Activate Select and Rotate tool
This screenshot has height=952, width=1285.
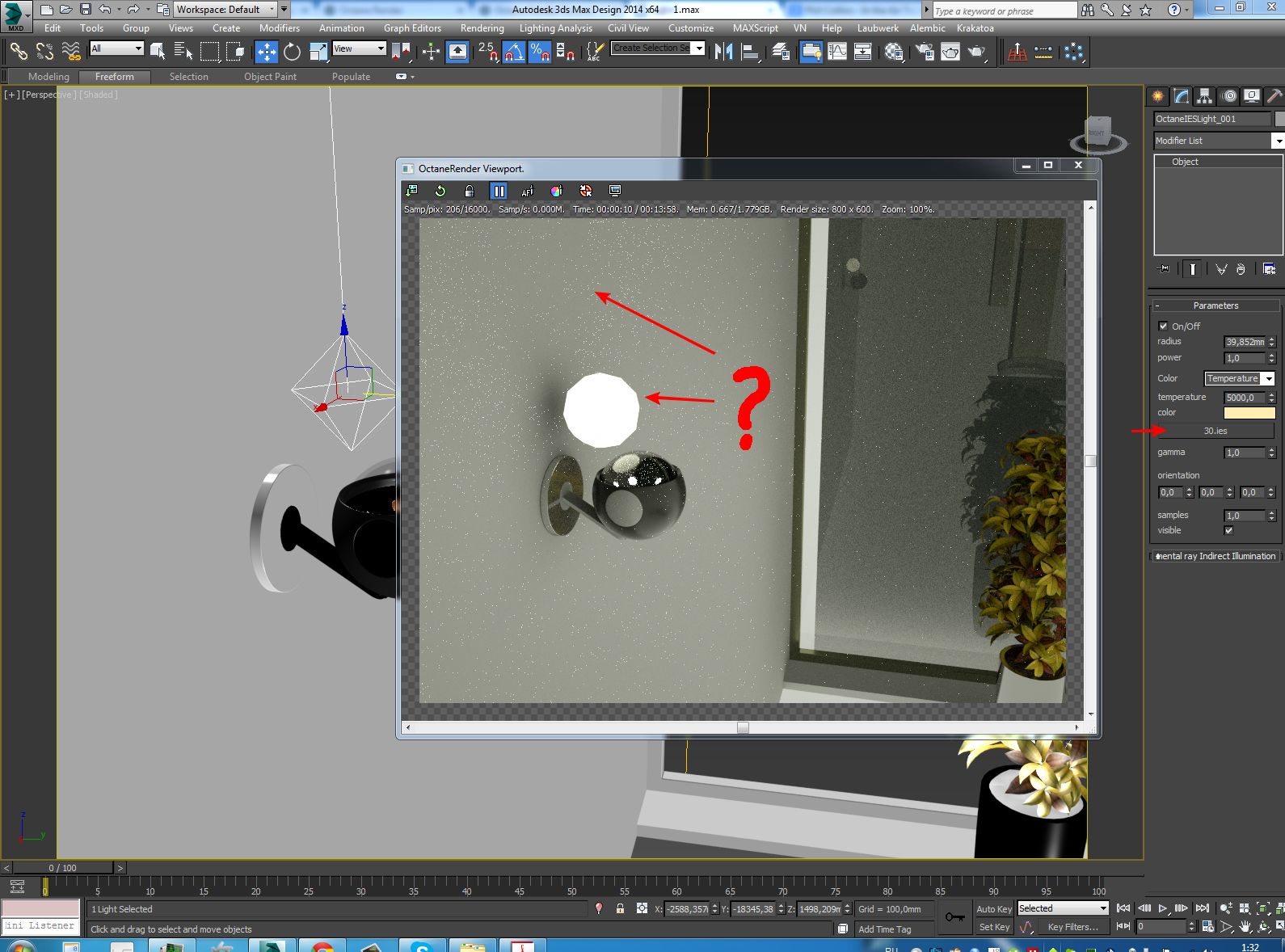coord(292,53)
